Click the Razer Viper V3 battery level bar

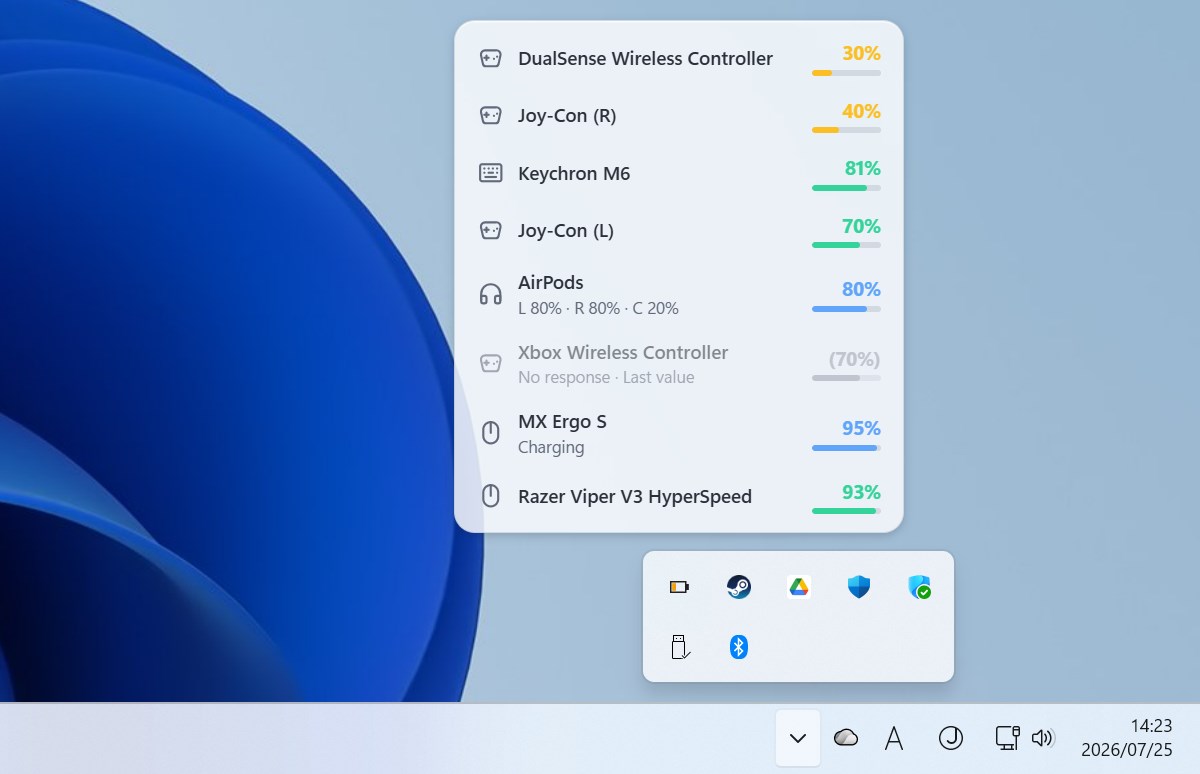pyautogui.click(x=846, y=511)
